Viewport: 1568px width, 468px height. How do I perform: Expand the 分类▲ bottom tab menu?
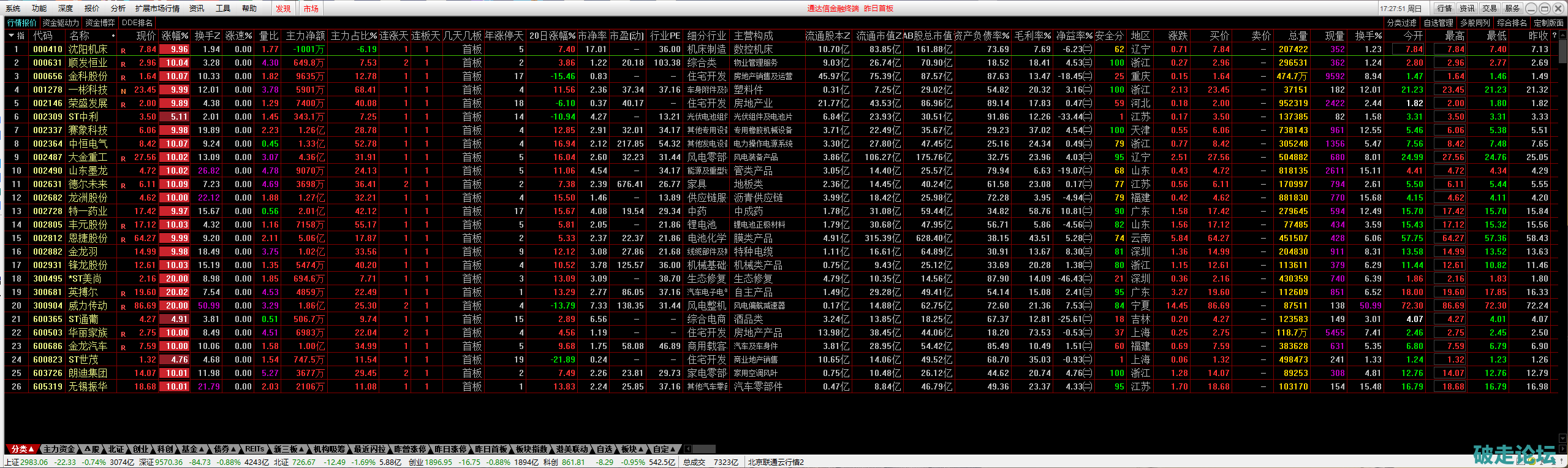pos(22,449)
